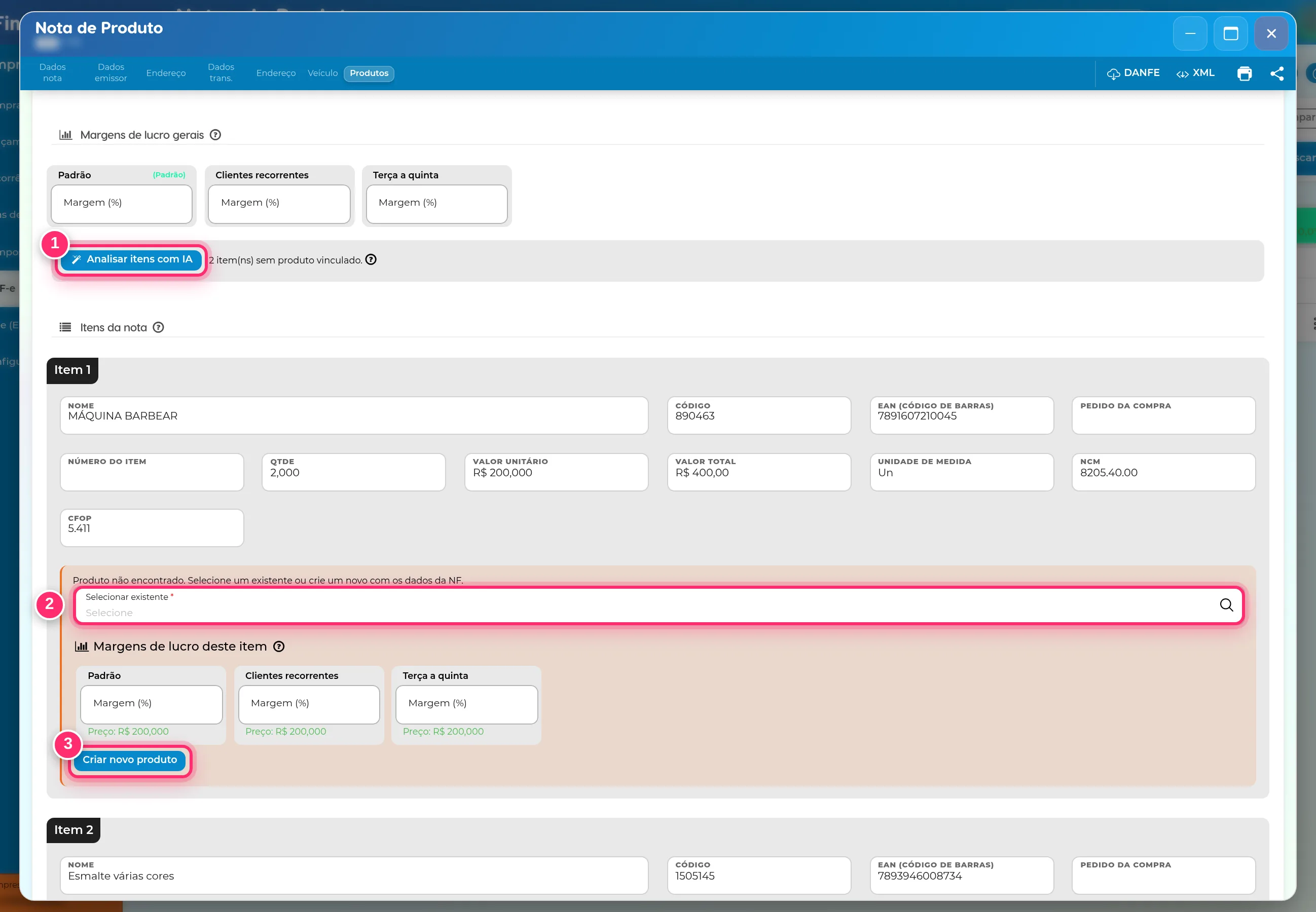Image resolution: width=1316 pixels, height=912 pixels.
Task: Click the search magnifier in Selecionar existente
Action: click(1226, 604)
